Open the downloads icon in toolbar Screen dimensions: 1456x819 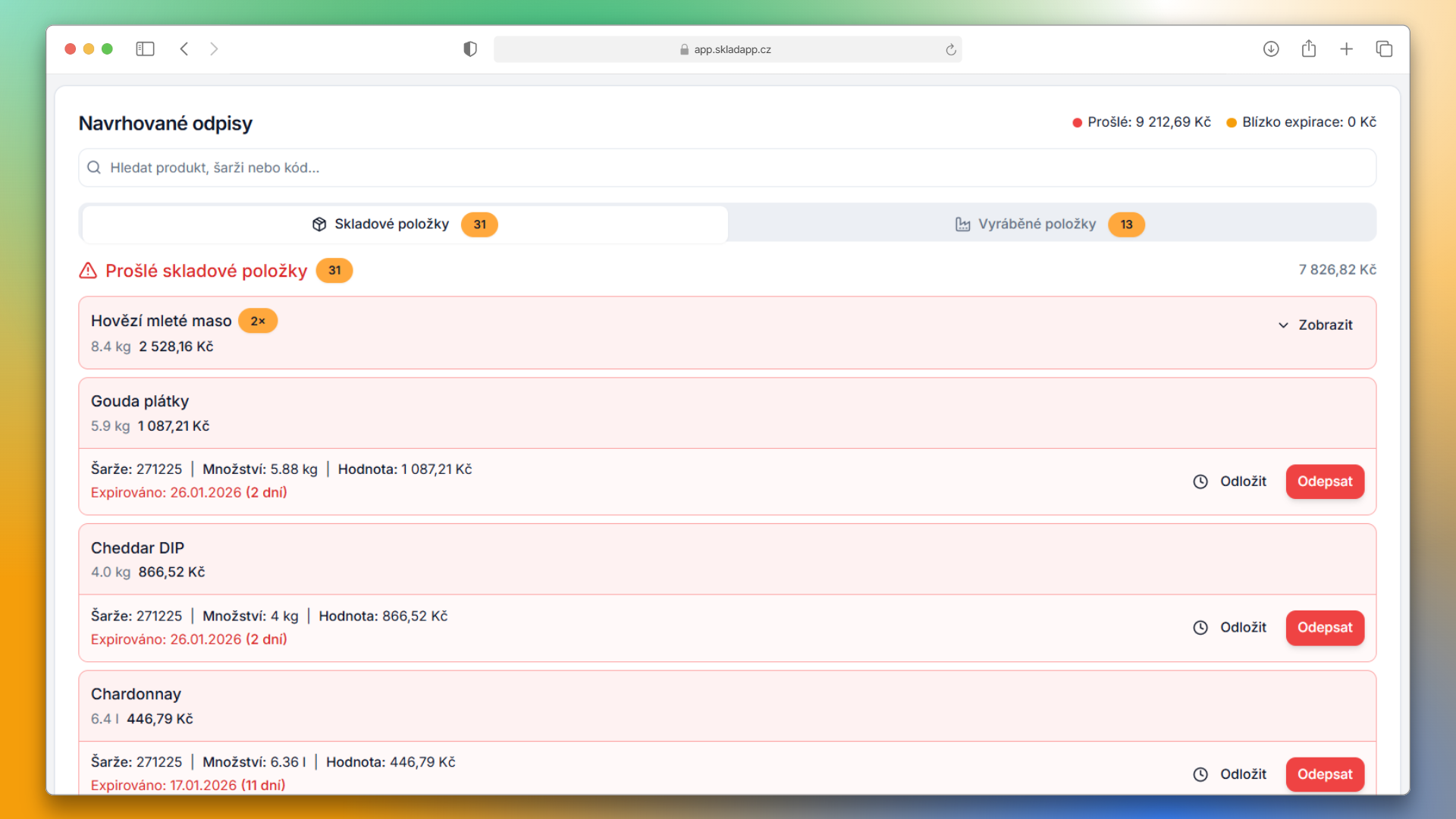(1271, 49)
